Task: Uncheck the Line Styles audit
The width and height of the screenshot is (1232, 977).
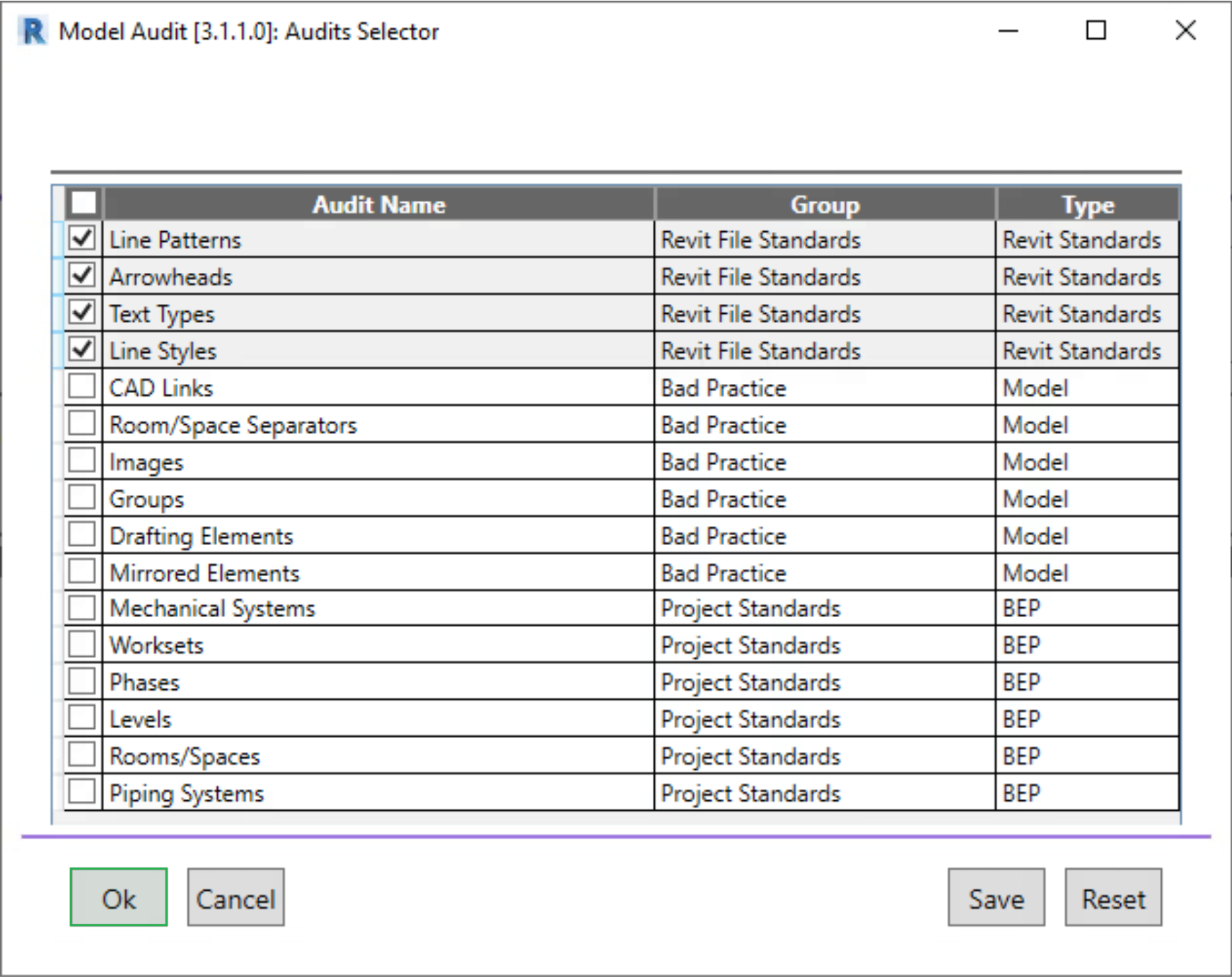Action: point(82,349)
